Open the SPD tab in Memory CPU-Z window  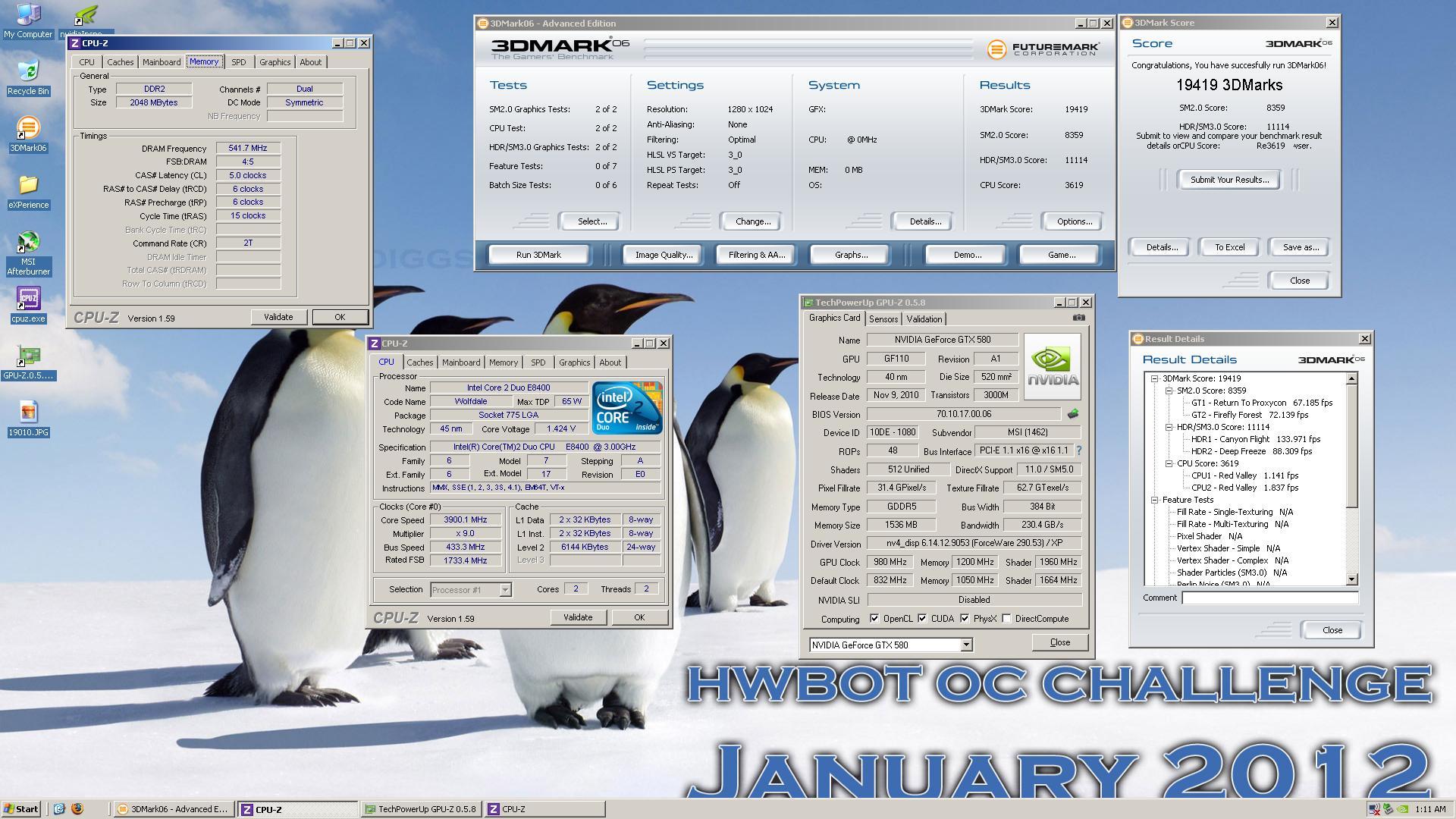238,62
